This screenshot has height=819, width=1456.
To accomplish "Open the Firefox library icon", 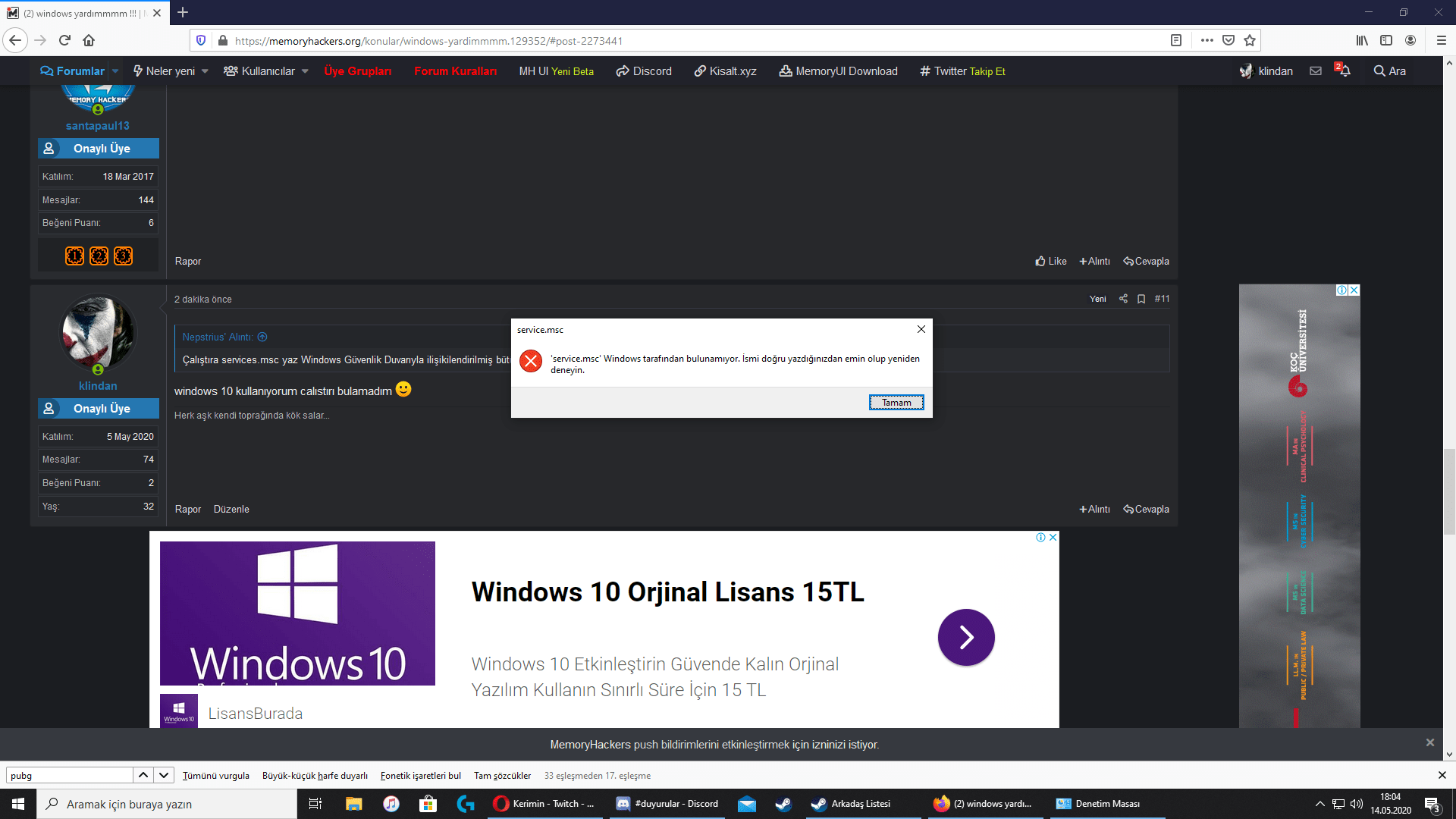I will (1362, 40).
